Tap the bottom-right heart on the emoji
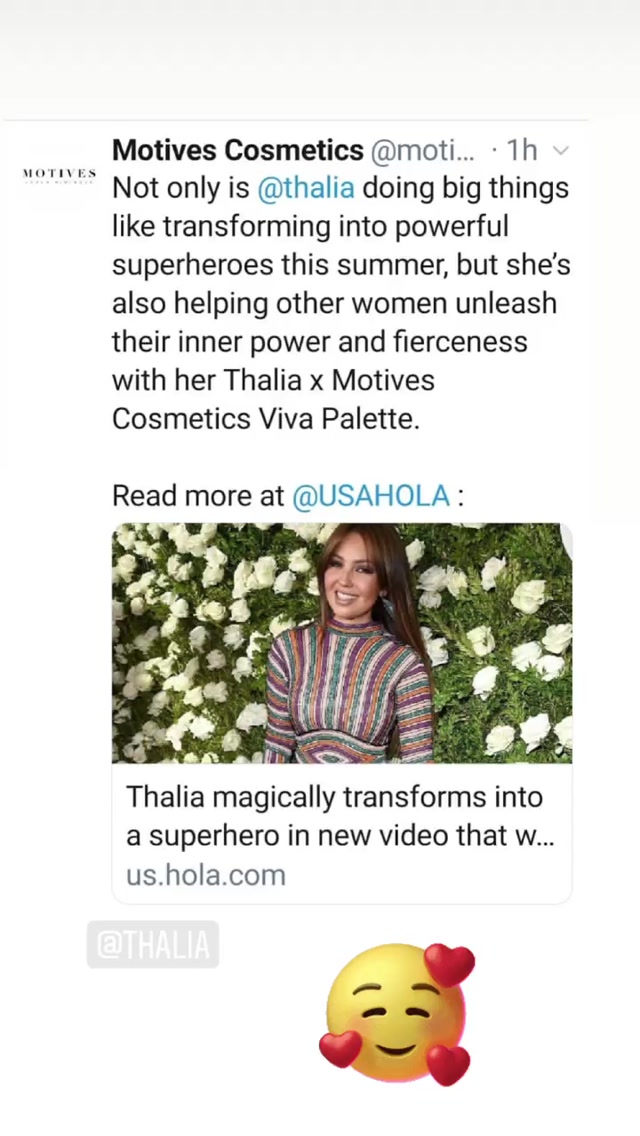This screenshot has width=640, height=1136. [448, 1064]
